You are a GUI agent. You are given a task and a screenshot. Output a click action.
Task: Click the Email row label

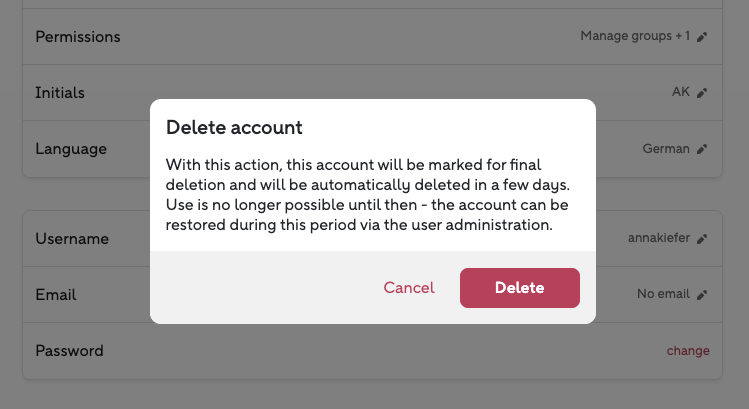pos(56,295)
